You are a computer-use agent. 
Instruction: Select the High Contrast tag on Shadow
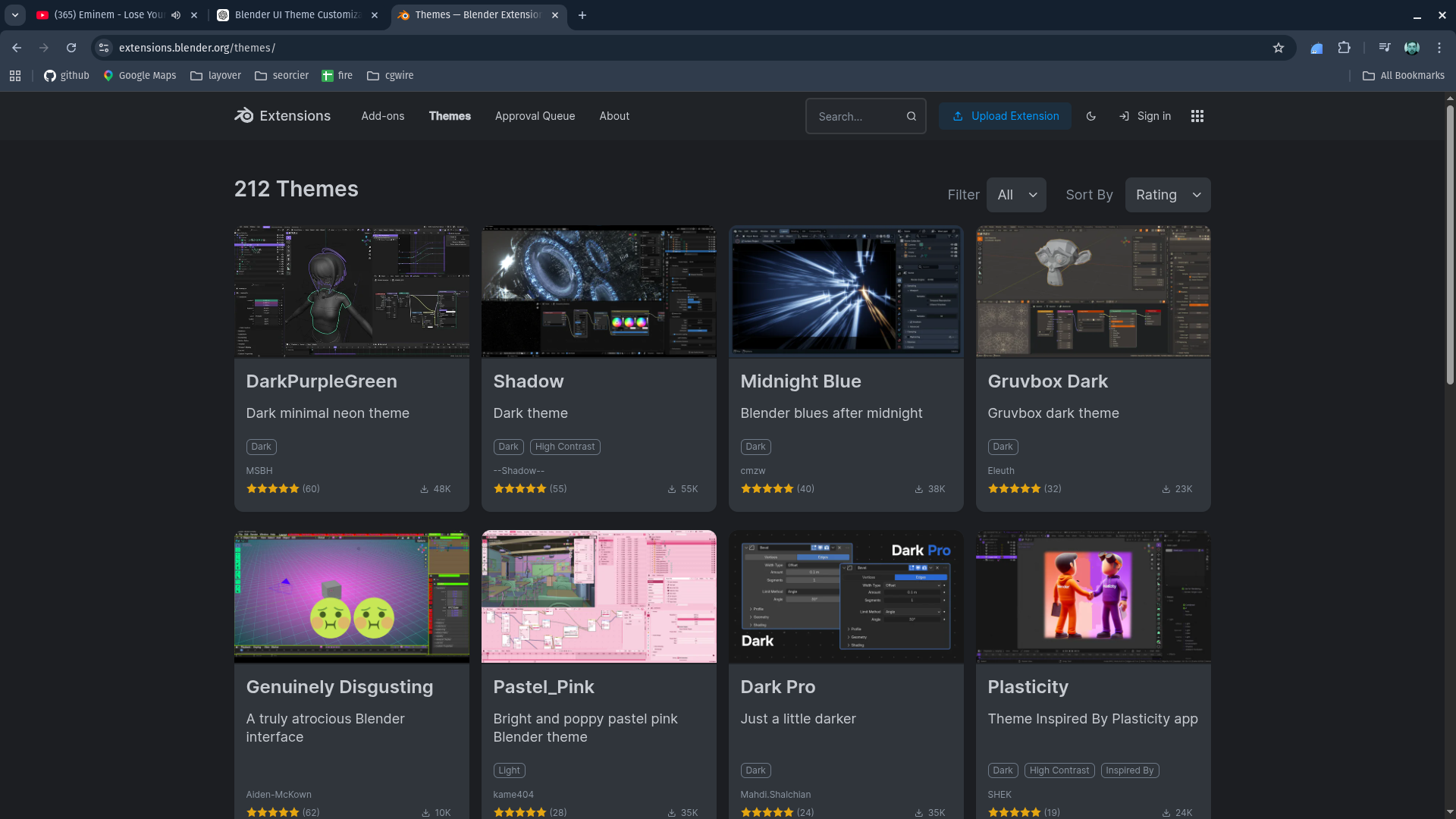click(564, 447)
